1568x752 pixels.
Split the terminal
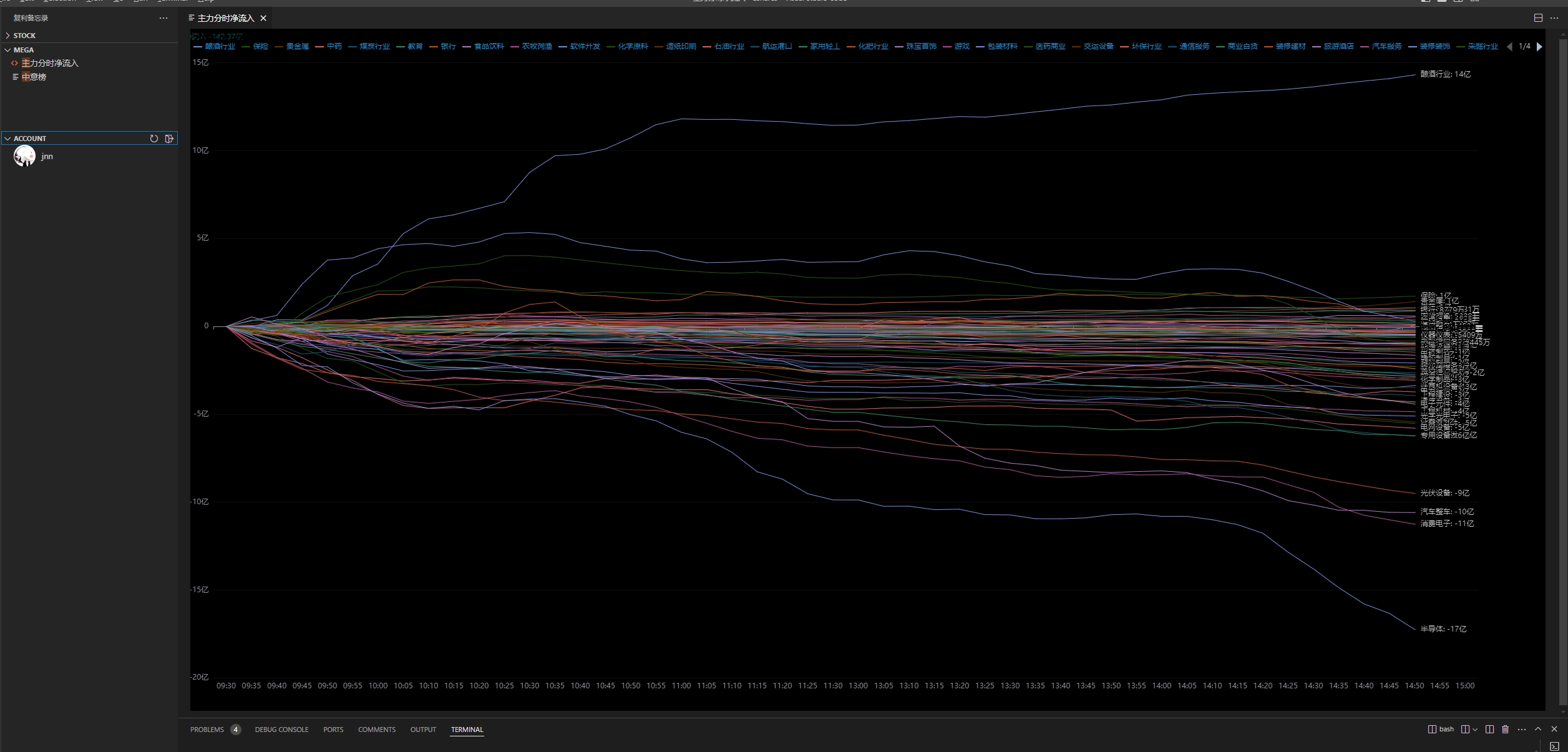[1489, 730]
